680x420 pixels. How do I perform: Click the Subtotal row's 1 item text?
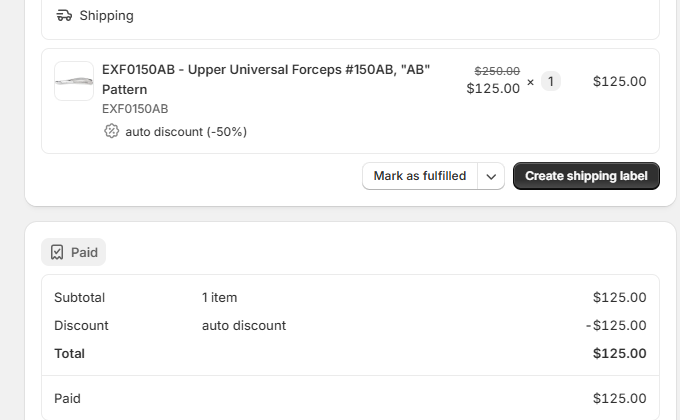coord(219,297)
